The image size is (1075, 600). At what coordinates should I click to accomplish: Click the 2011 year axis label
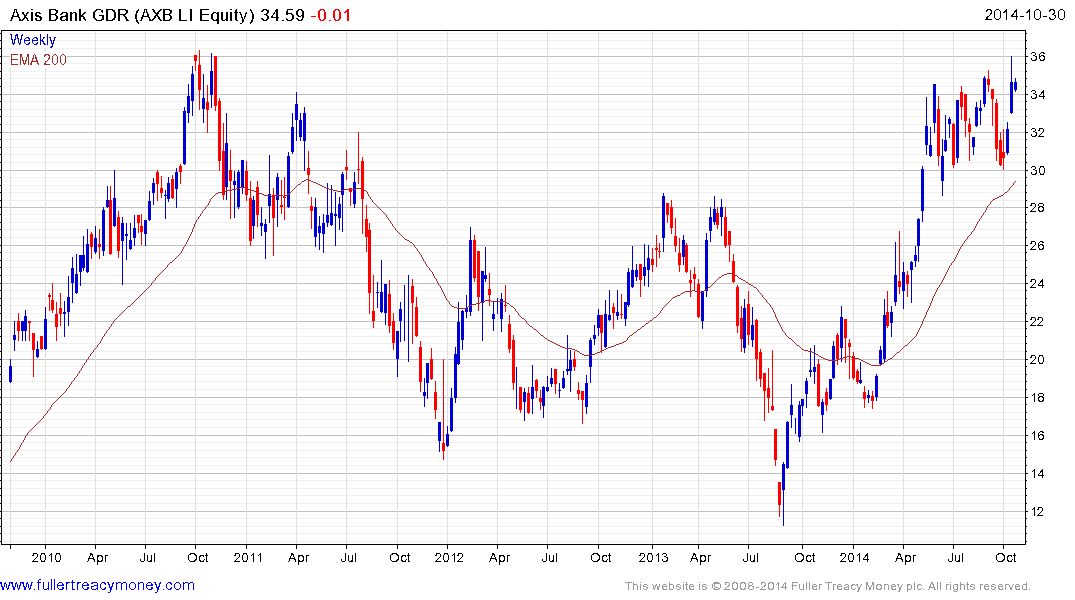(248, 557)
